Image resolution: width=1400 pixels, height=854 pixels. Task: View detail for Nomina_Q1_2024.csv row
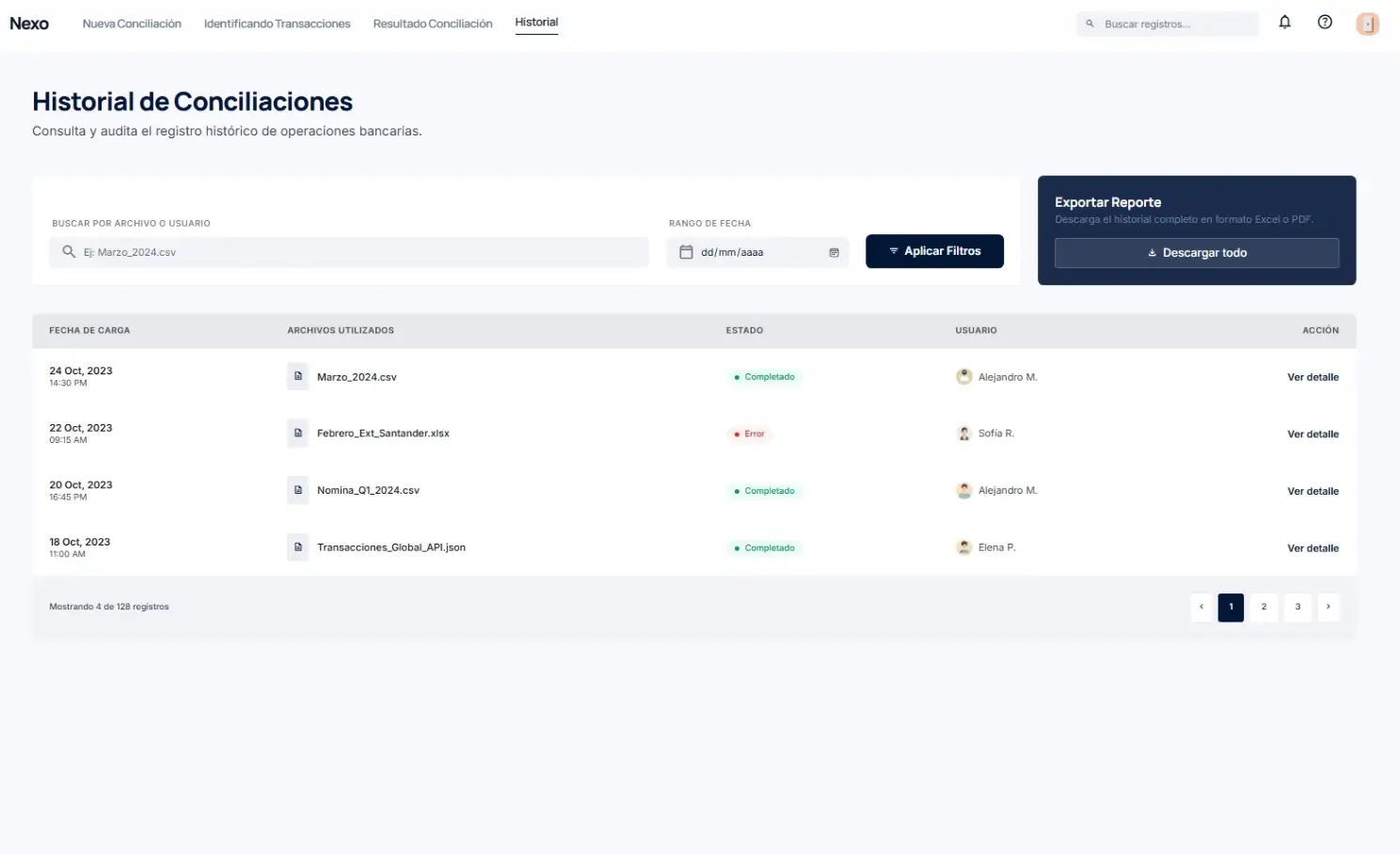pos(1312,491)
